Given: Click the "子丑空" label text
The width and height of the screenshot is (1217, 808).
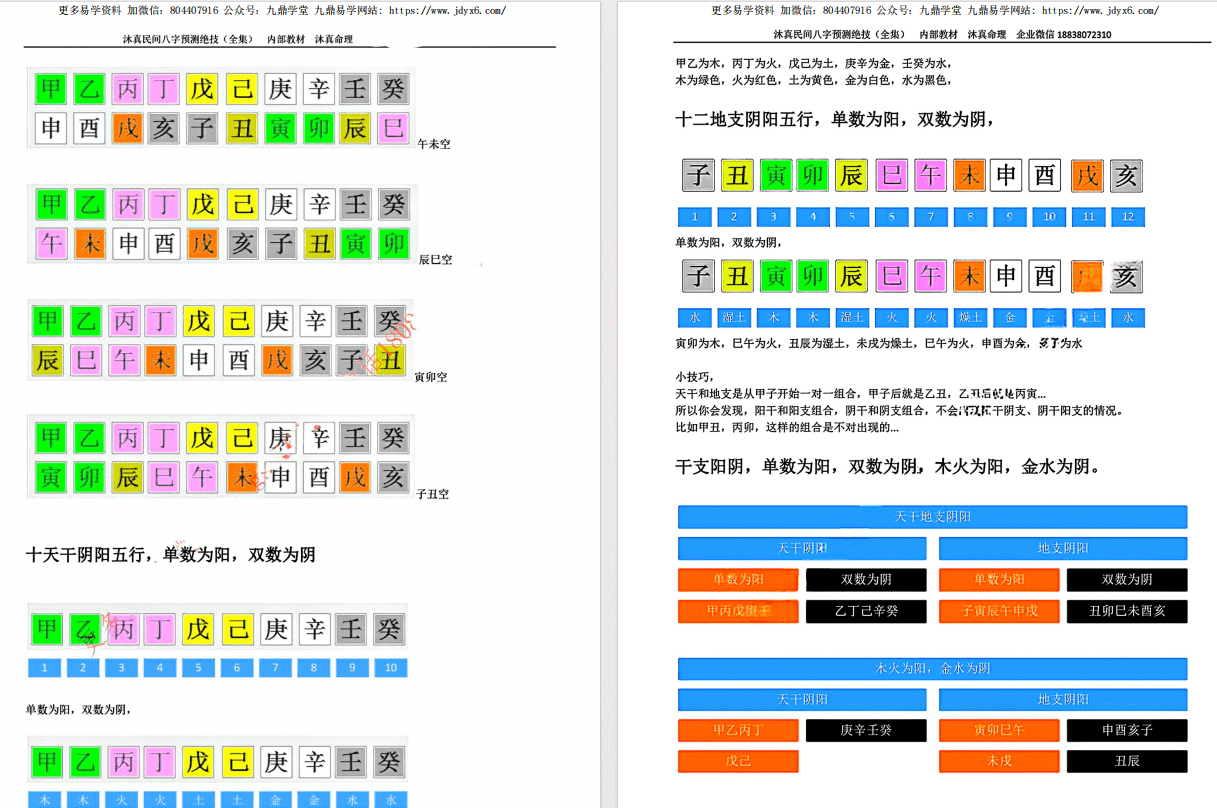Looking at the screenshot, I should pyautogui.click(x=433, y=495).
